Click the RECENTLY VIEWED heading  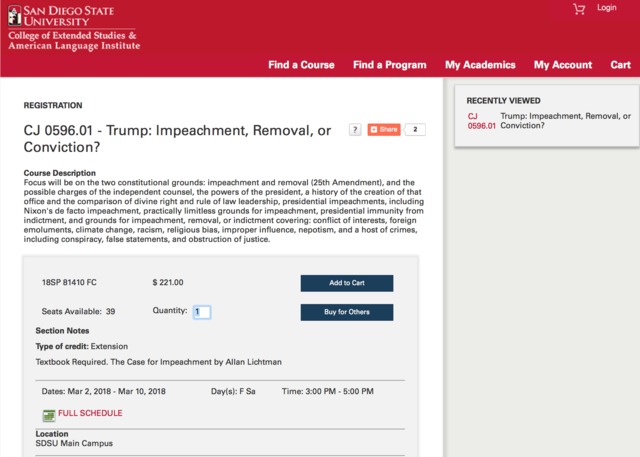[x=503, y=101]
